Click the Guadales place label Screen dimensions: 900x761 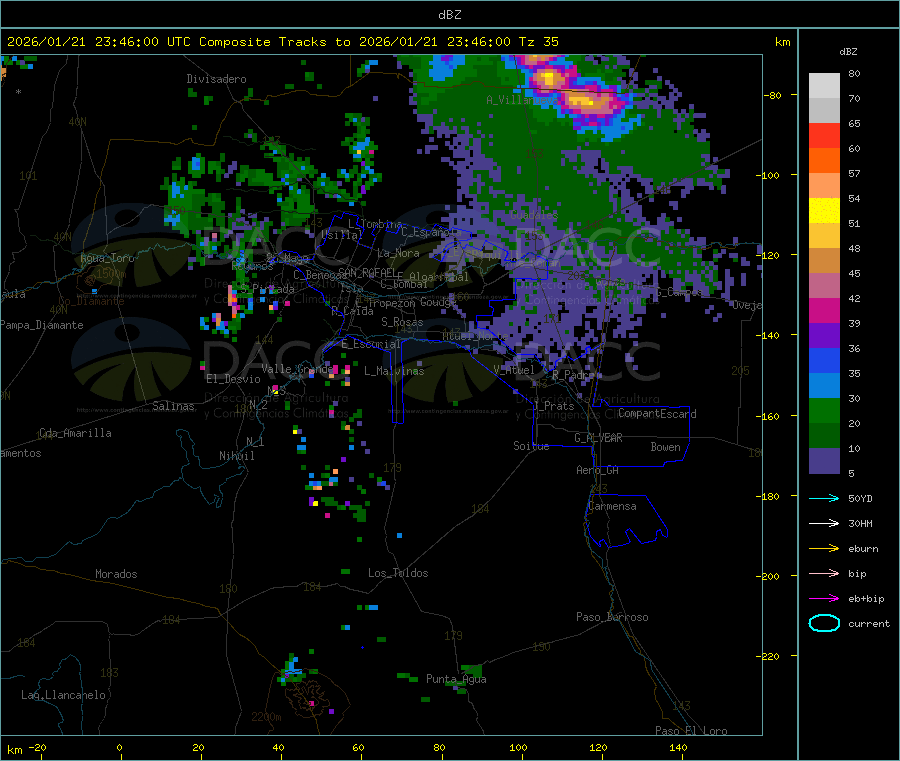(x=534, y=215)
